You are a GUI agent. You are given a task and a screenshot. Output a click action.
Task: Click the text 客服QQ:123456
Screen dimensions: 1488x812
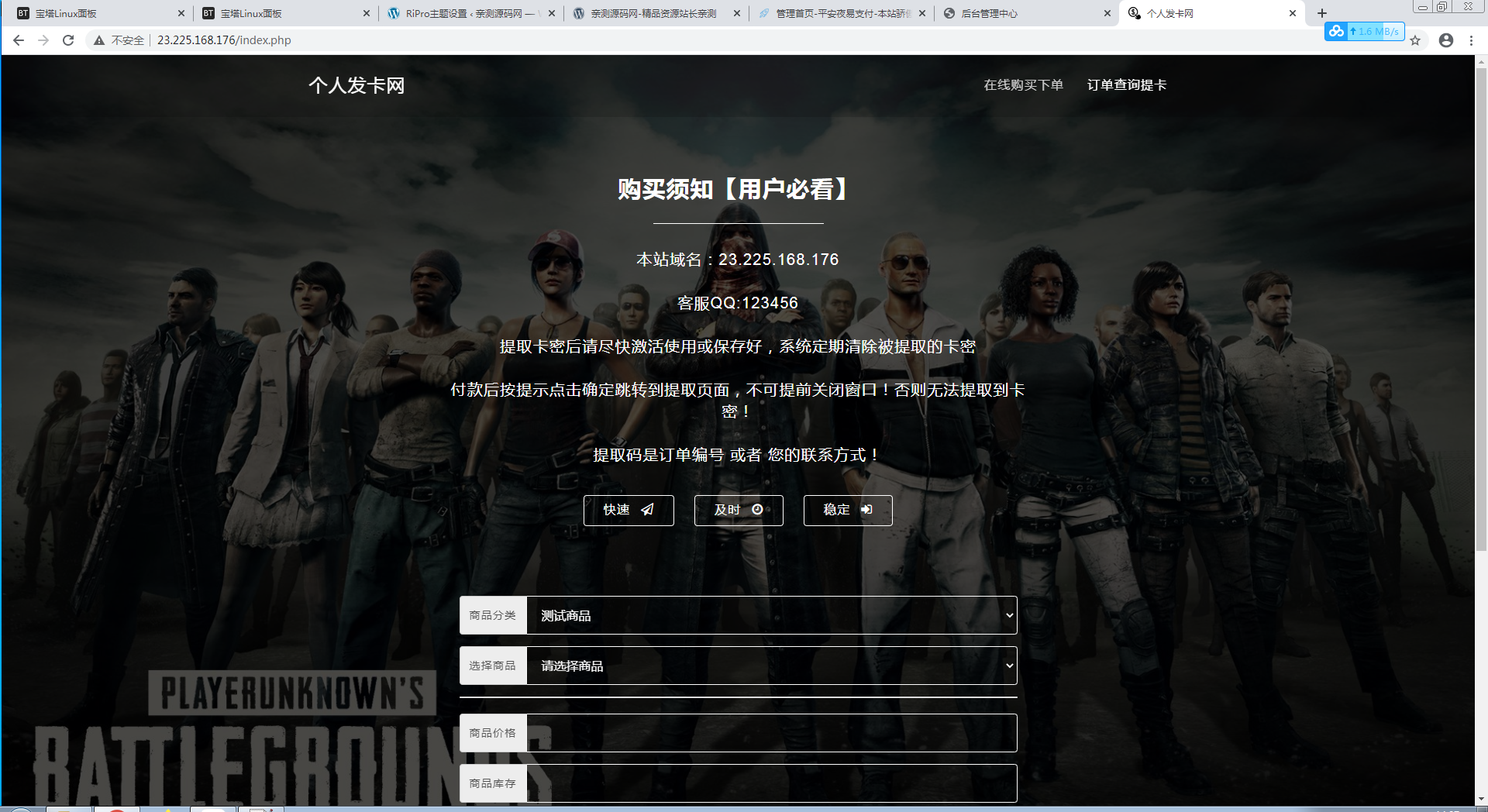[738, 303]
